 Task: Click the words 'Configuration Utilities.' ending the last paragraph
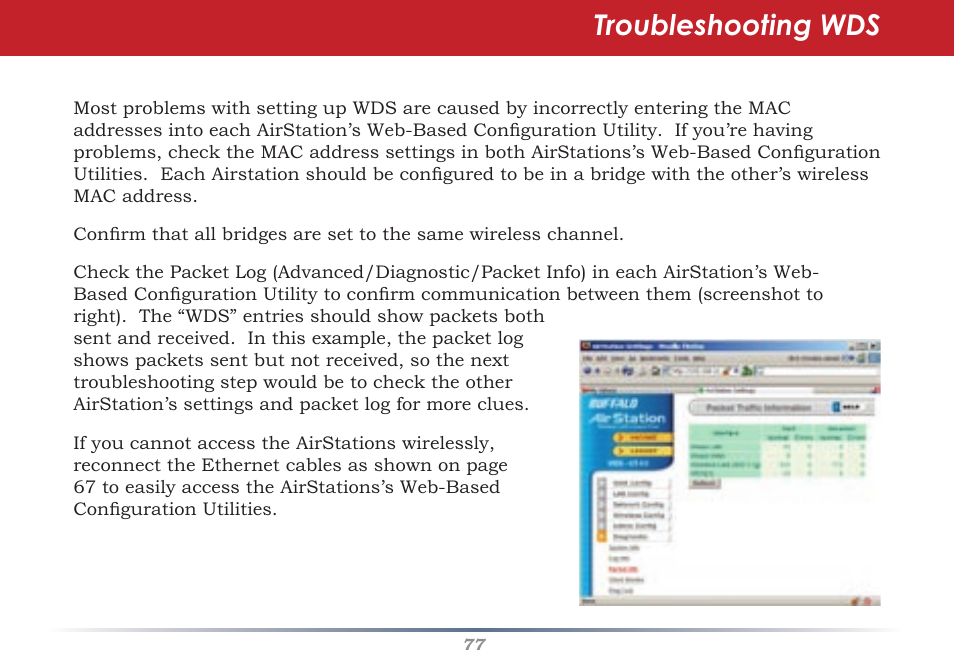click(x=175, y=509)
